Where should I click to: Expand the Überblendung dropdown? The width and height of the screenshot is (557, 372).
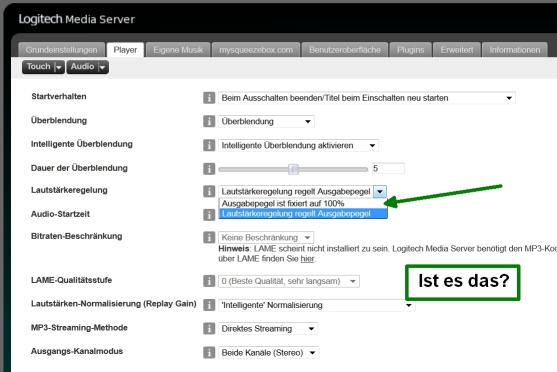[266, 122]
